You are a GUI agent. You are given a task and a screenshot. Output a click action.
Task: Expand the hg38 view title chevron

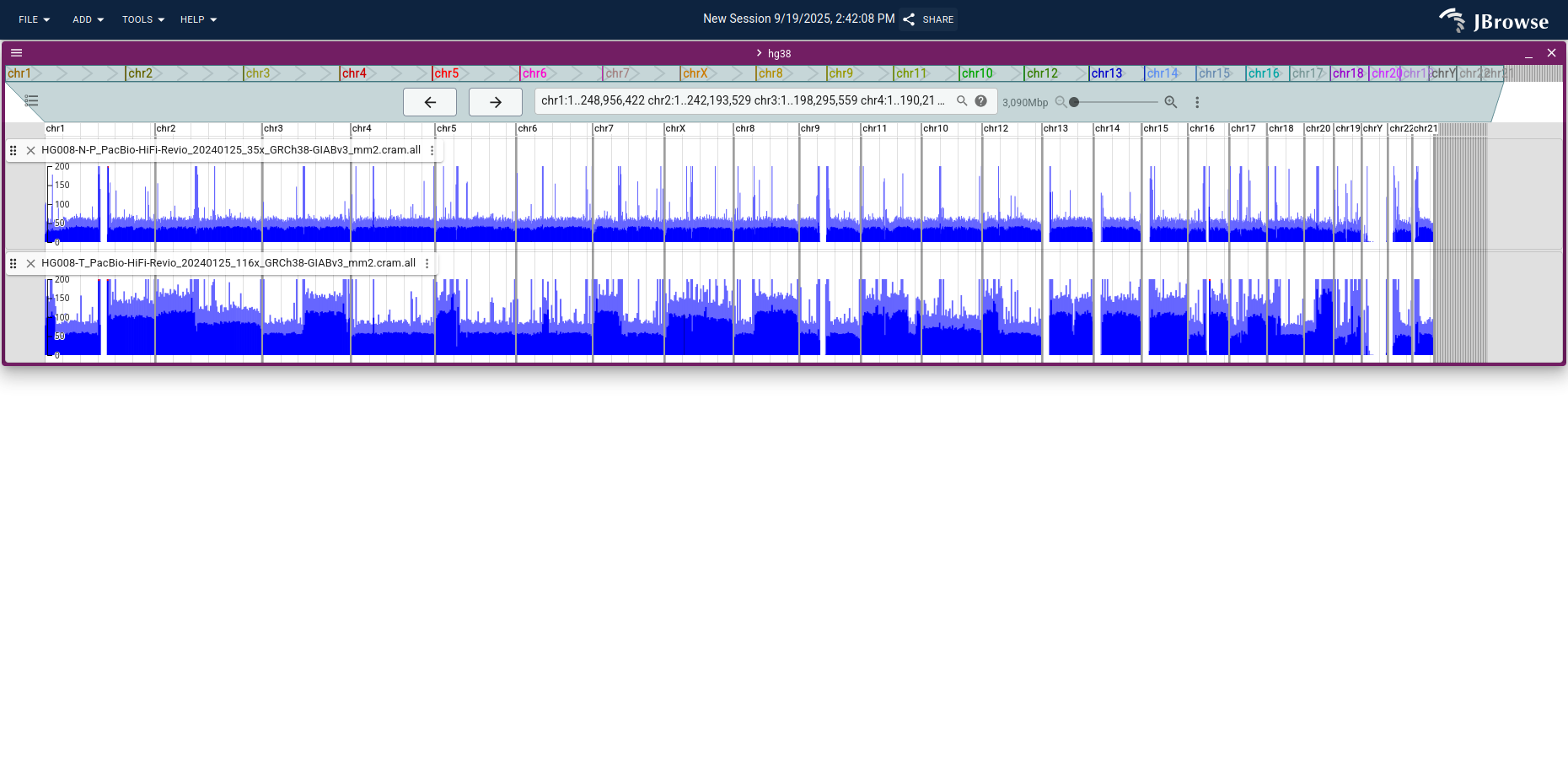point(759,53)
